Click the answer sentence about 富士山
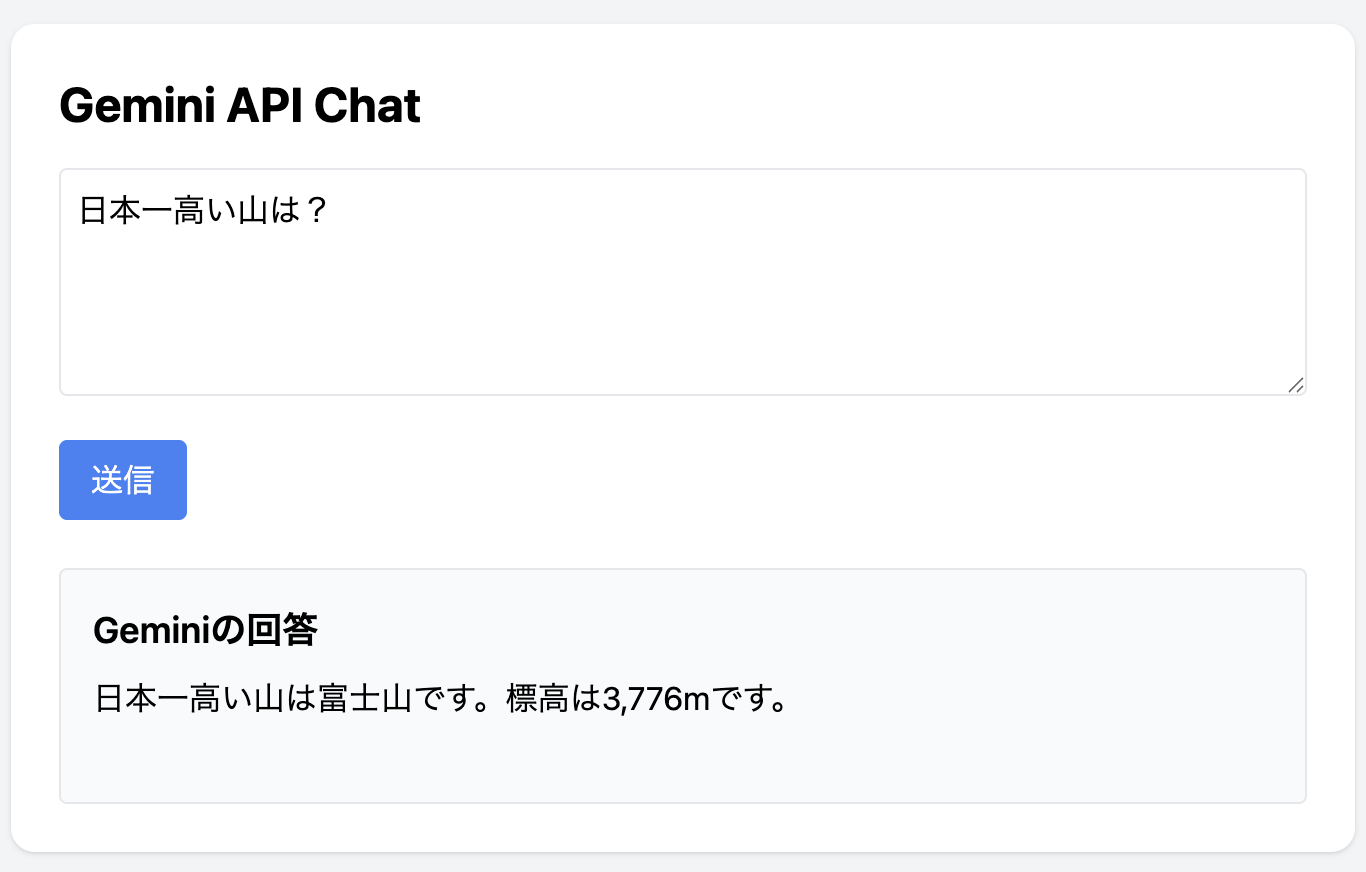The height and width of the screenshot is (872, 1366). coord(441,698)
